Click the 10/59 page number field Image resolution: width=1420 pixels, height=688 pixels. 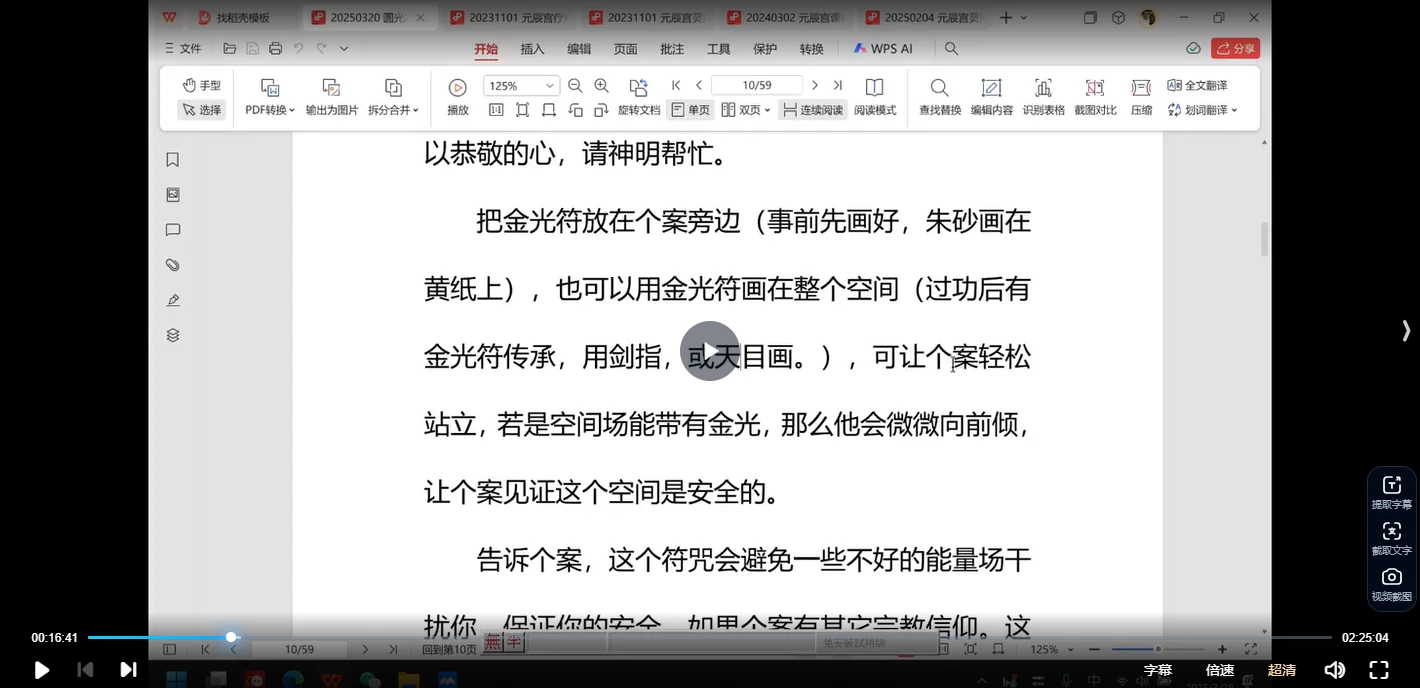pyautogui.click(x=757, y=86)
